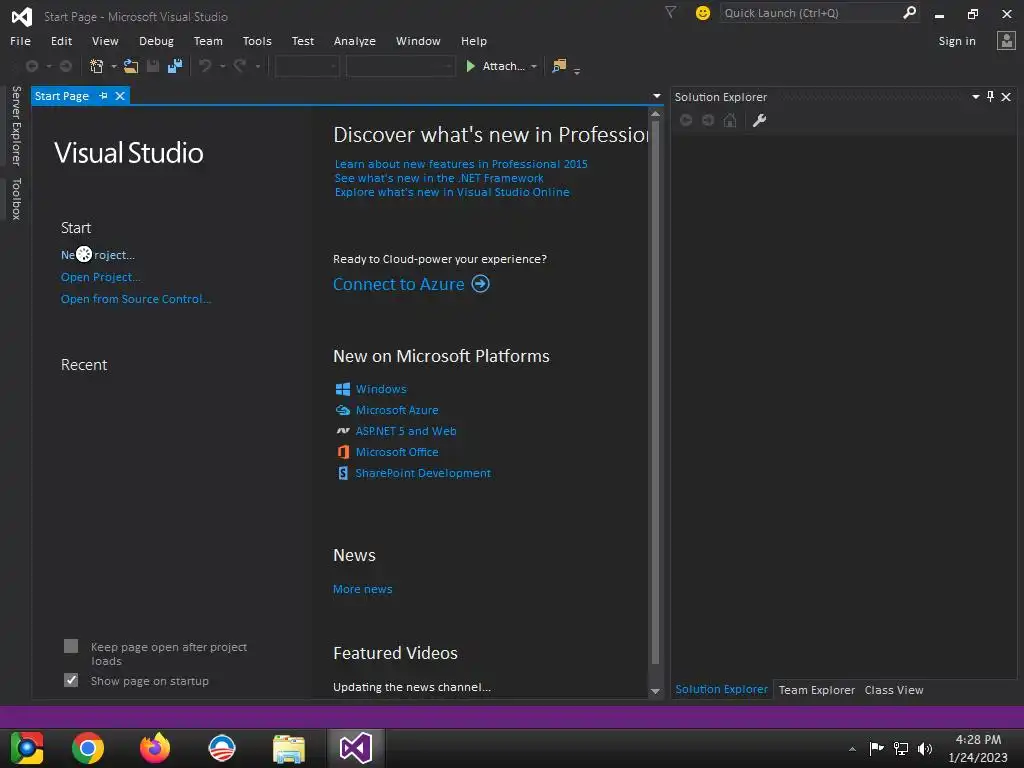1024x768 pixels.
Task: Click the notifications filter flag icon
Action: tap(670, 12)
